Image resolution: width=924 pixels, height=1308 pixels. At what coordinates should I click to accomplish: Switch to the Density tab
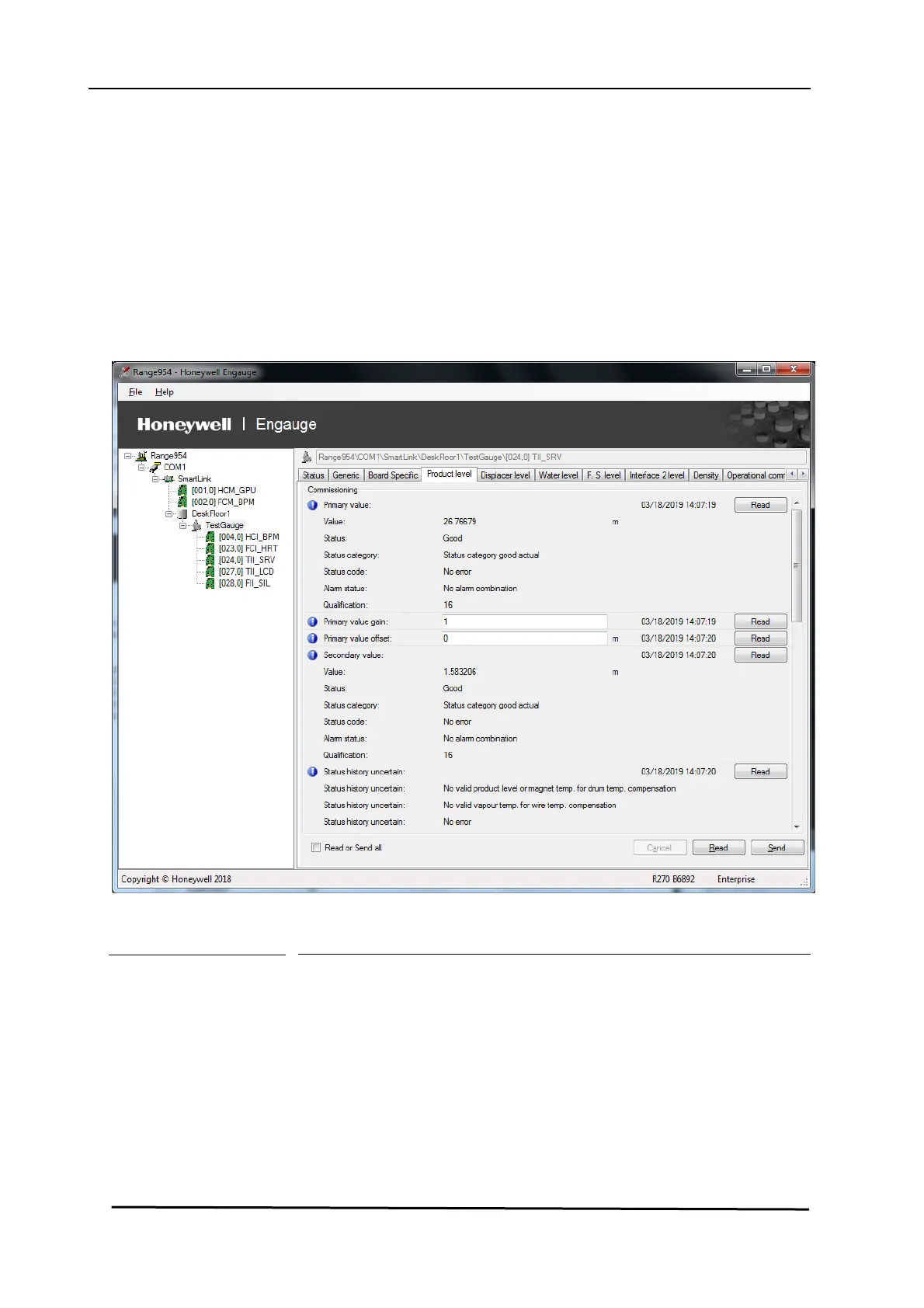(706, 475)
